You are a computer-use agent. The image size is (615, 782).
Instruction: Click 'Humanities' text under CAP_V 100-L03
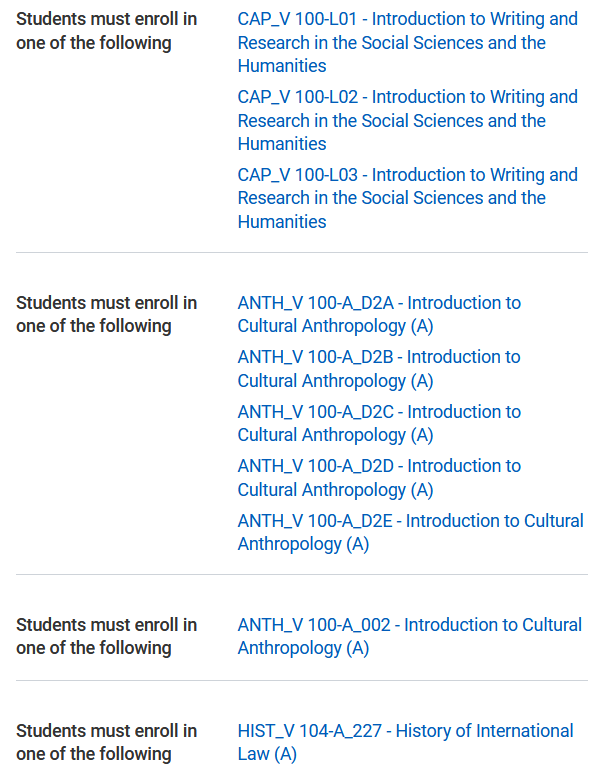pos(282,221)
